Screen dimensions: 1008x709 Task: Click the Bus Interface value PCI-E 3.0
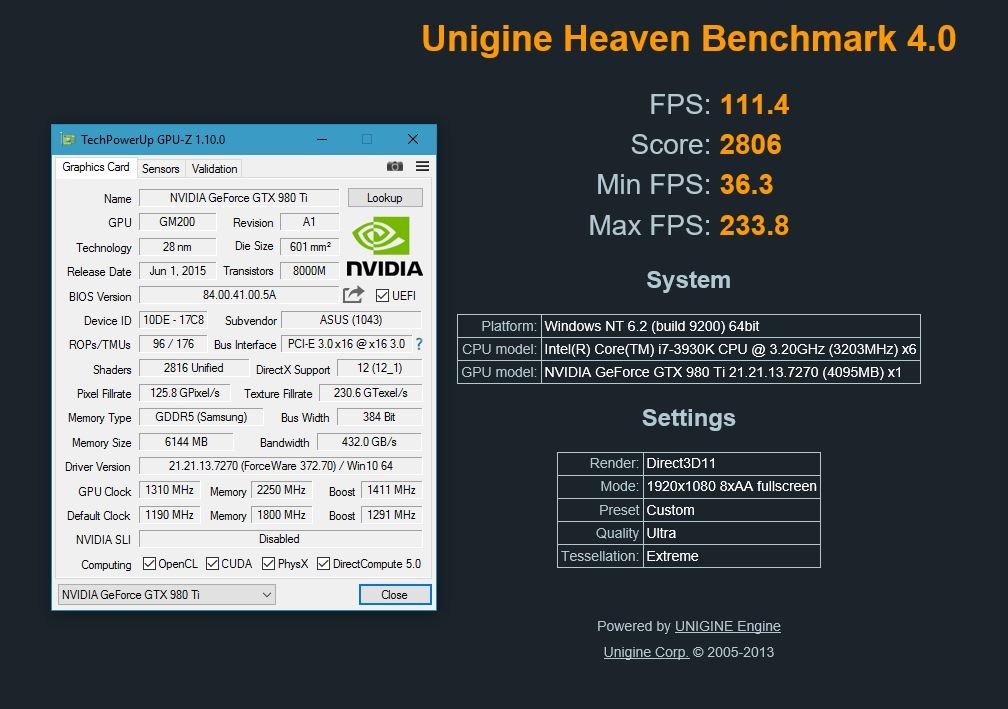(x=346, y=344)
